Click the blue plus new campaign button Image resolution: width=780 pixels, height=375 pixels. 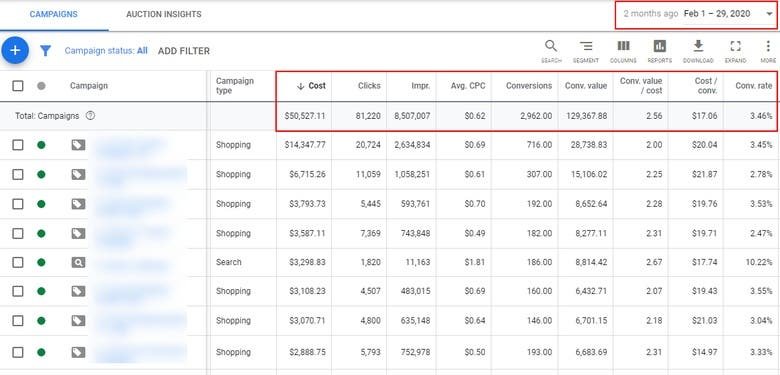pos(15,50)
